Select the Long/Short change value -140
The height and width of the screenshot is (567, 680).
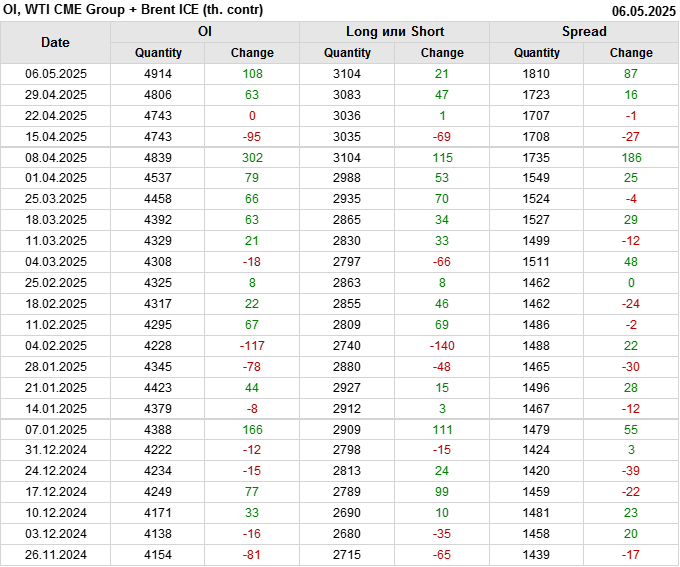[442, 346]
